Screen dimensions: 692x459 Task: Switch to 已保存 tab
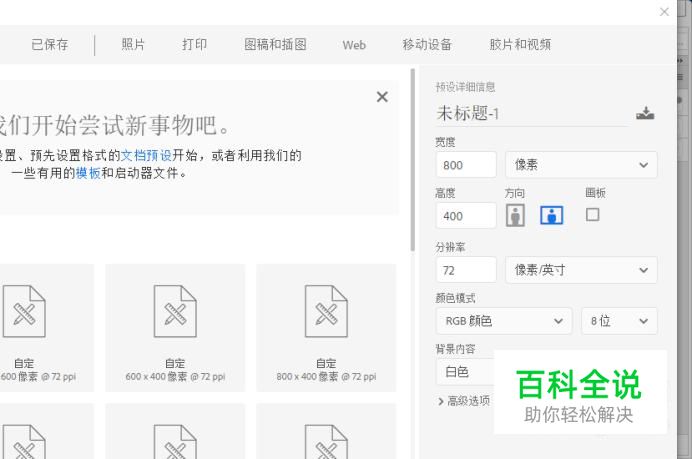[50, 45]
